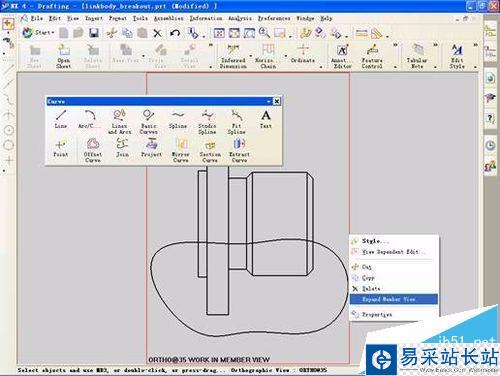The height and width of the screenshot is (376, 500).
Task: Choose Delete in the context menu
Action: tap(394, 288)
